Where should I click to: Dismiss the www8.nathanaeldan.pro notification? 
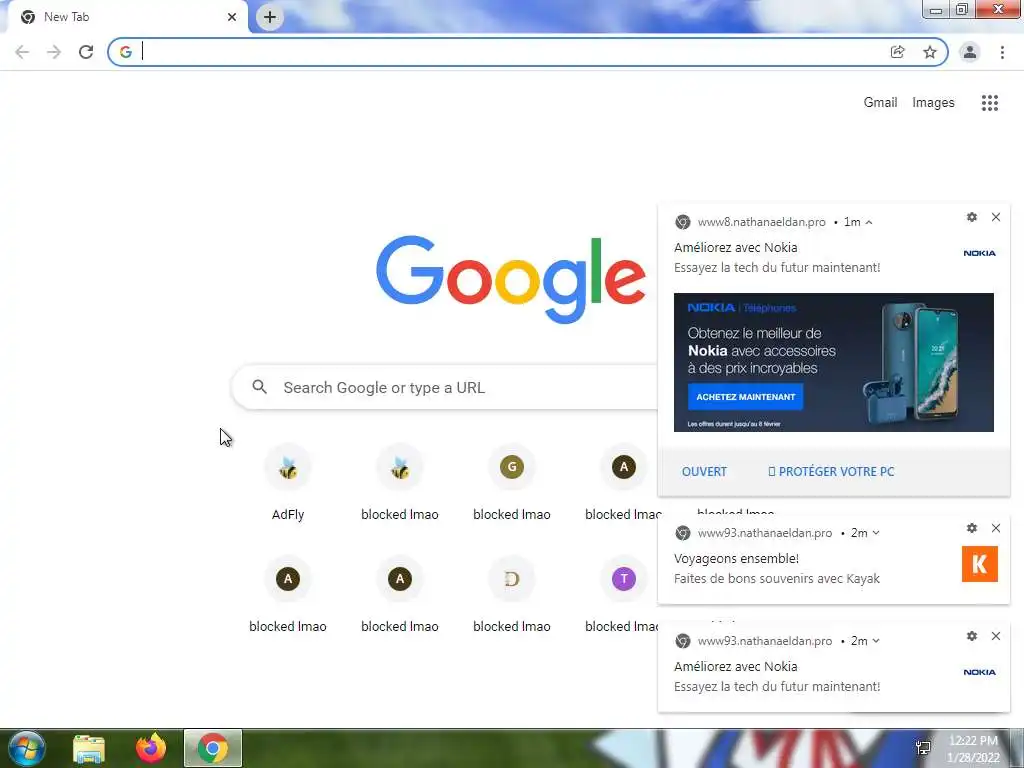pos(996,217)
